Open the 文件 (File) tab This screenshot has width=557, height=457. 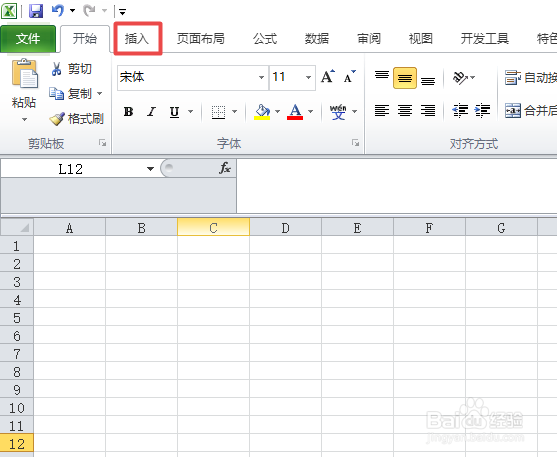(x=28, y=38)
